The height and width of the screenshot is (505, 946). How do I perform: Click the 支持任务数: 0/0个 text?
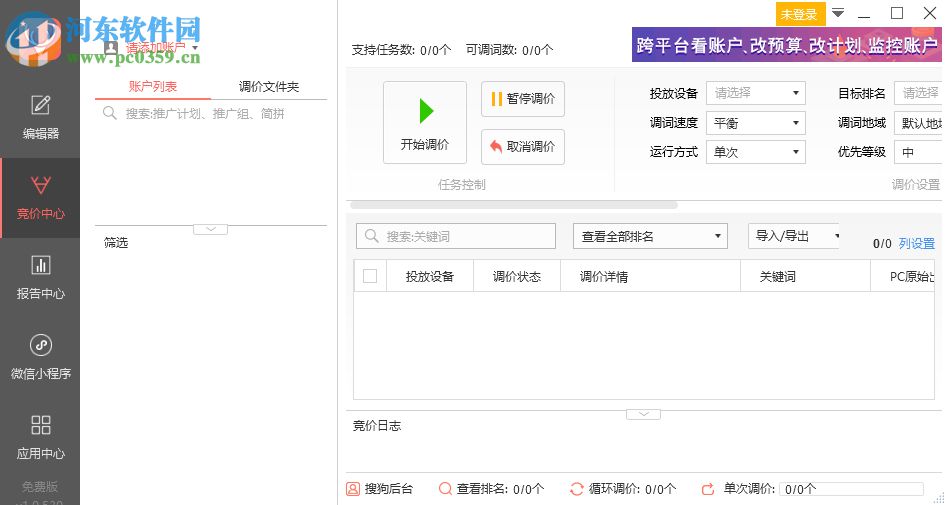[401, 50]
